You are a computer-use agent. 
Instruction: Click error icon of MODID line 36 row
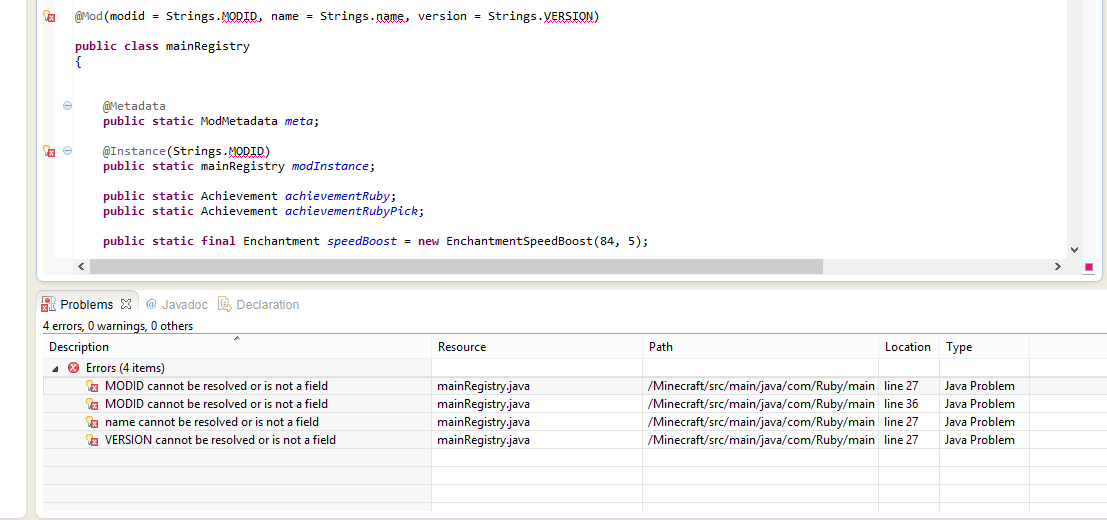(92, 404)
